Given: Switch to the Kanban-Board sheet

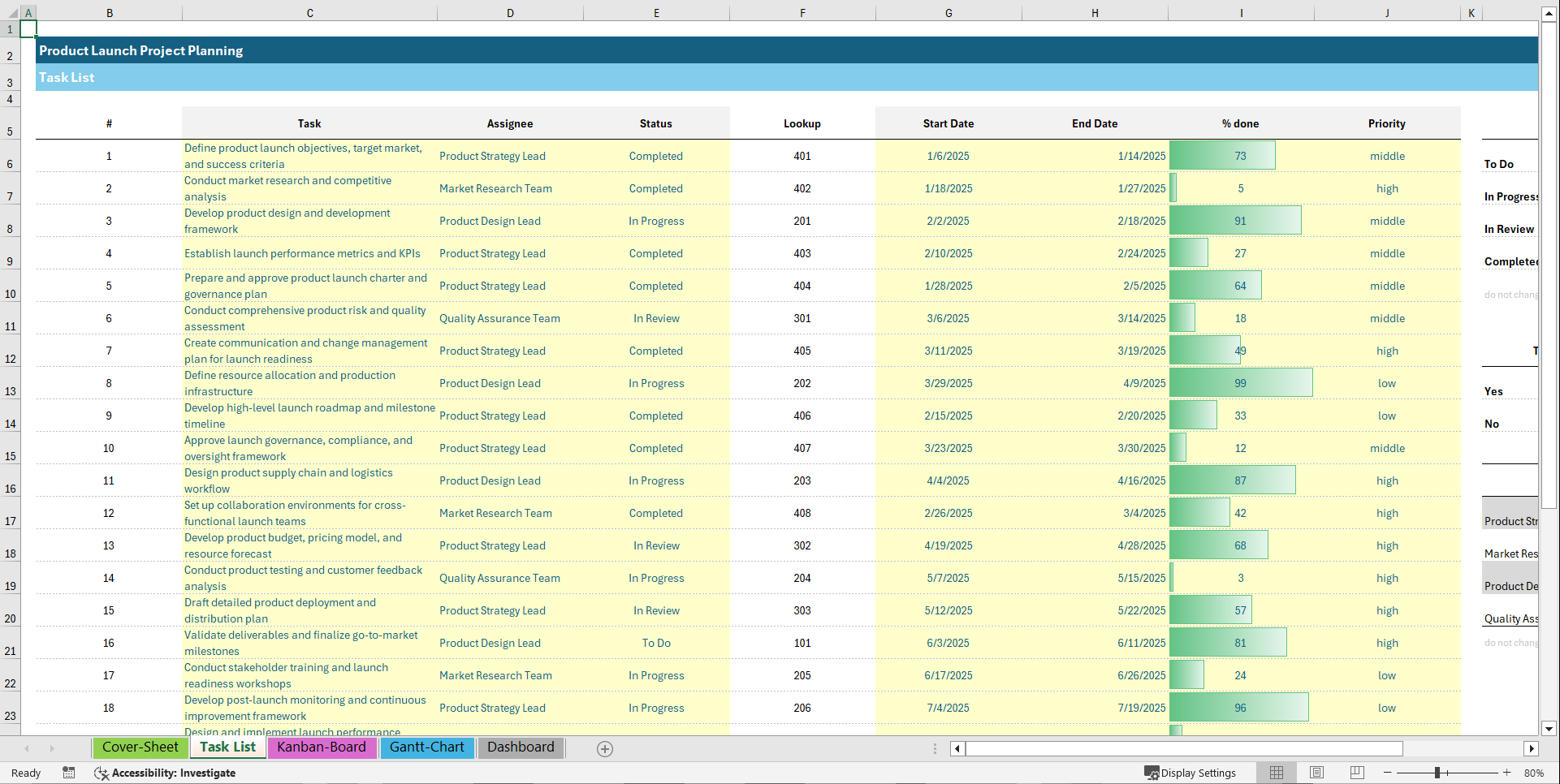Looking at the screenshot, I should pyautogui.click(x=322, y=747).
